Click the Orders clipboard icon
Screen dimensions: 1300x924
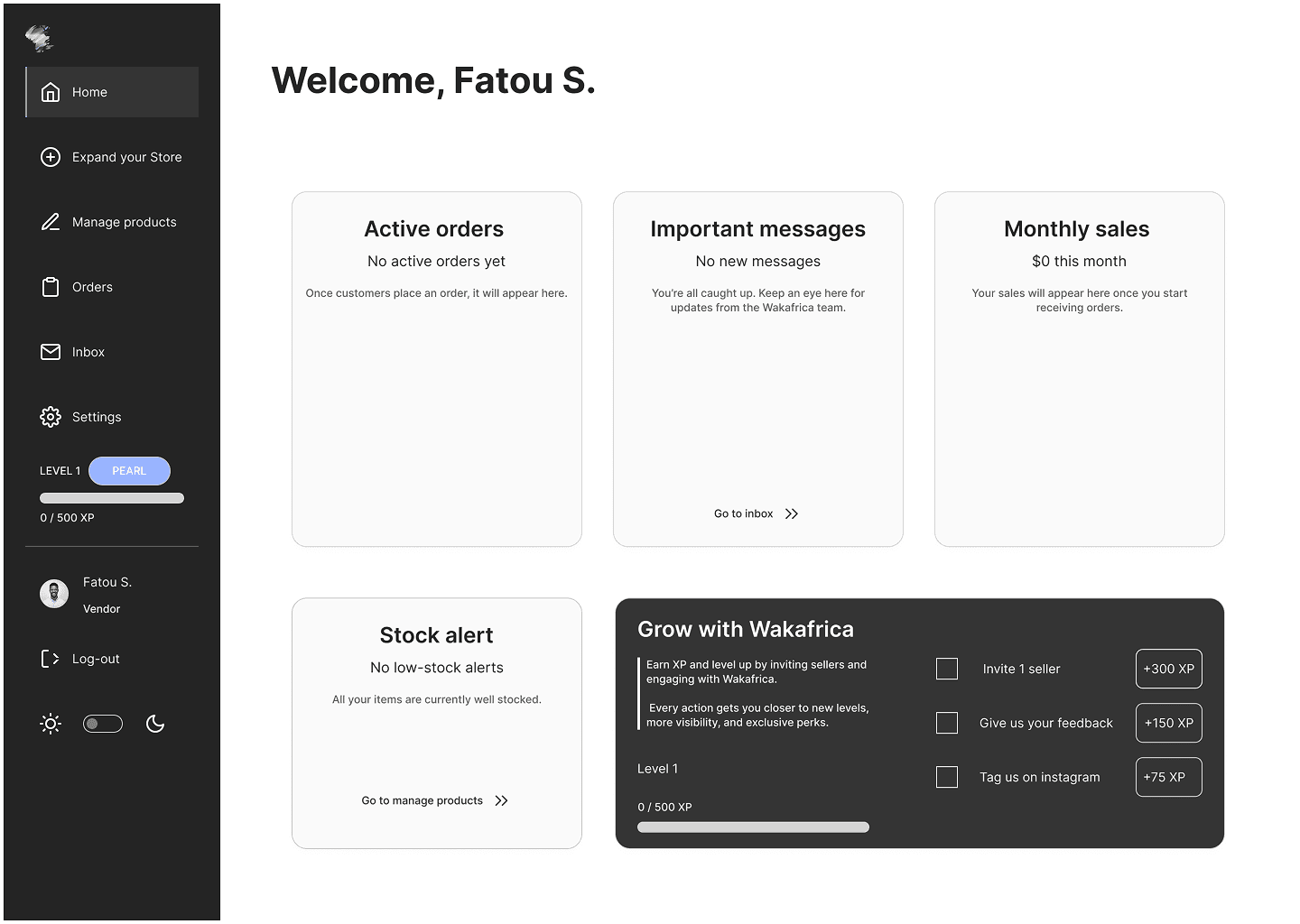tap(51, 287)
